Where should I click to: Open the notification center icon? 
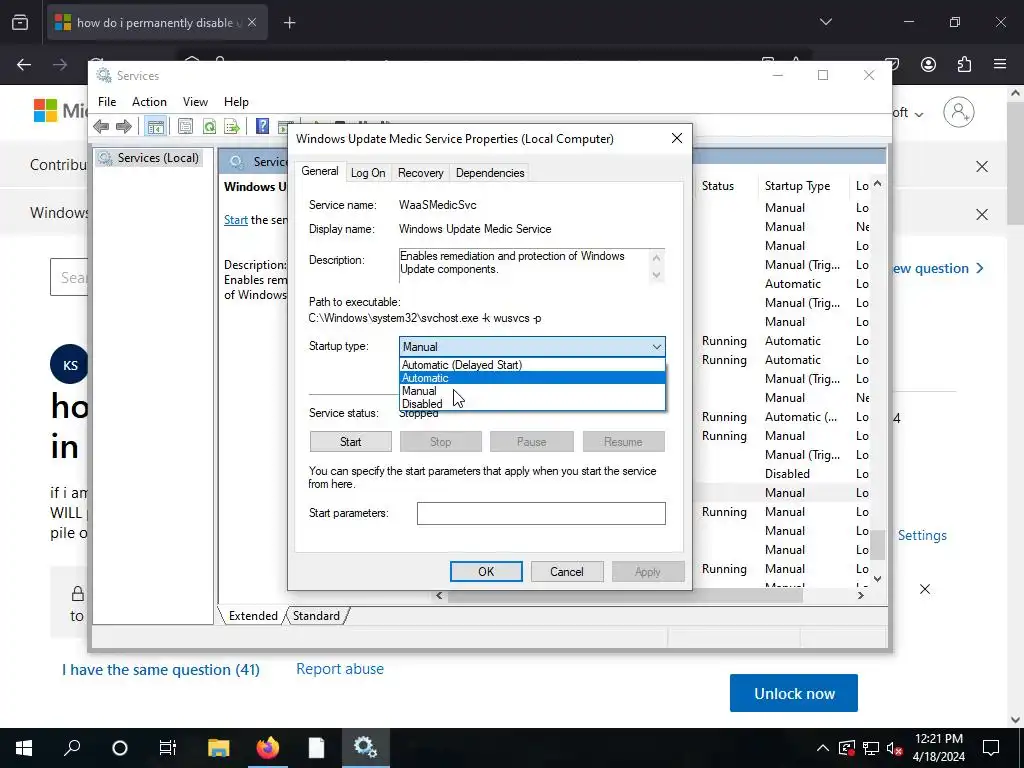991,748
